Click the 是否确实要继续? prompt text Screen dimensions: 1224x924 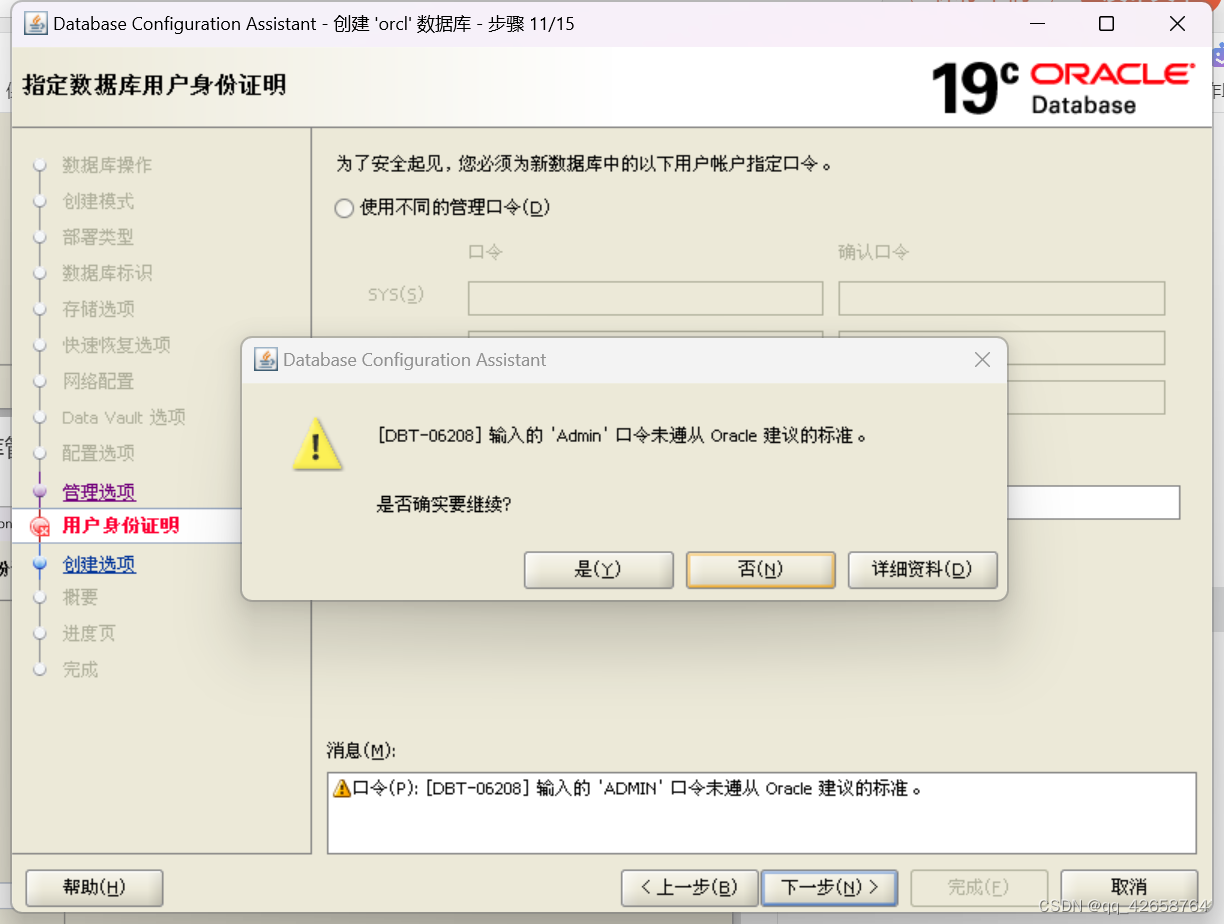[x=444, y=504]
